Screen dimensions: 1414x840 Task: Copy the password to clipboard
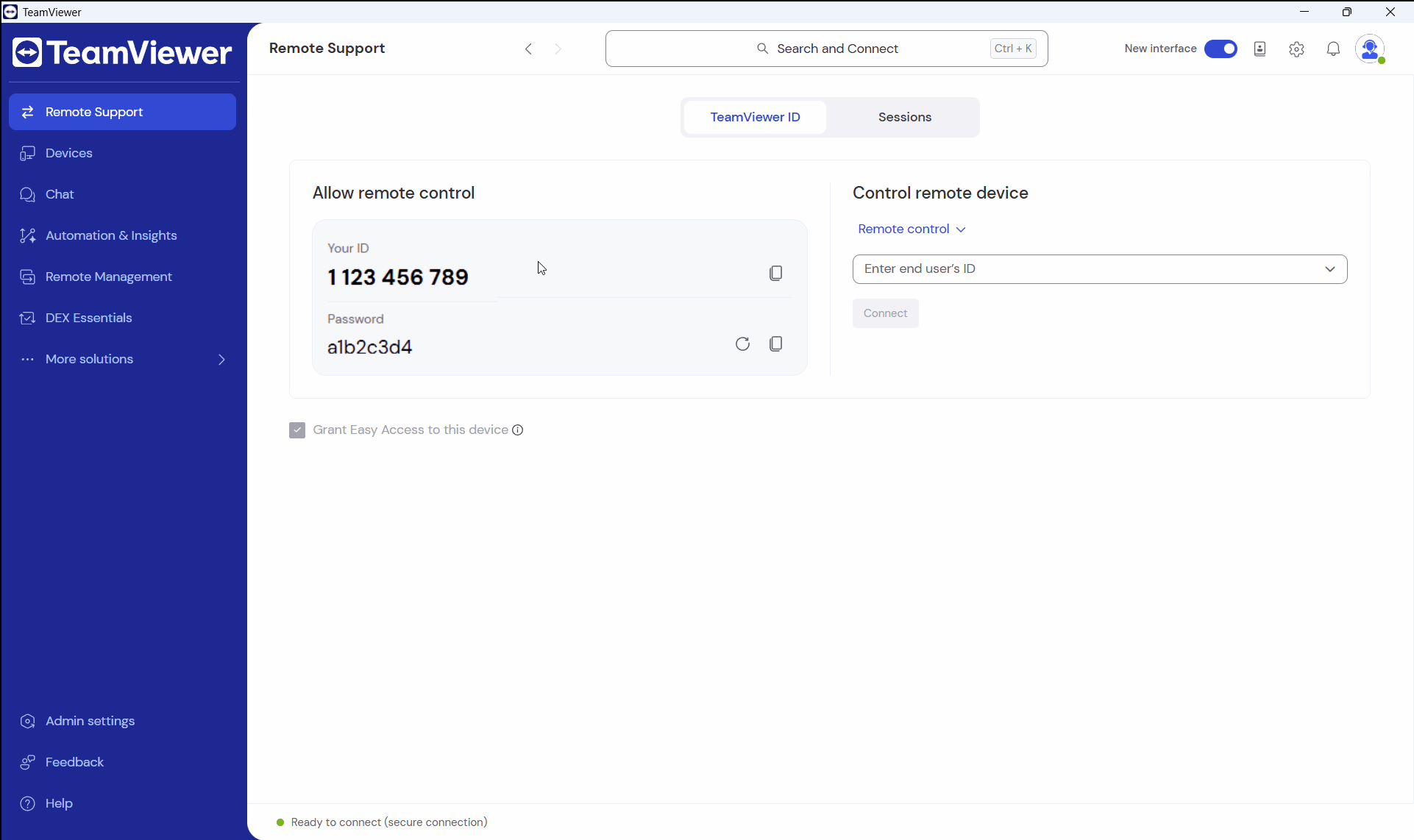pos(775,344)
